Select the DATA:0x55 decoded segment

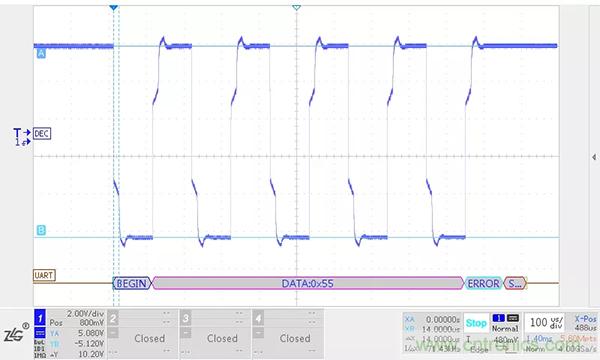tap(308, 283)
